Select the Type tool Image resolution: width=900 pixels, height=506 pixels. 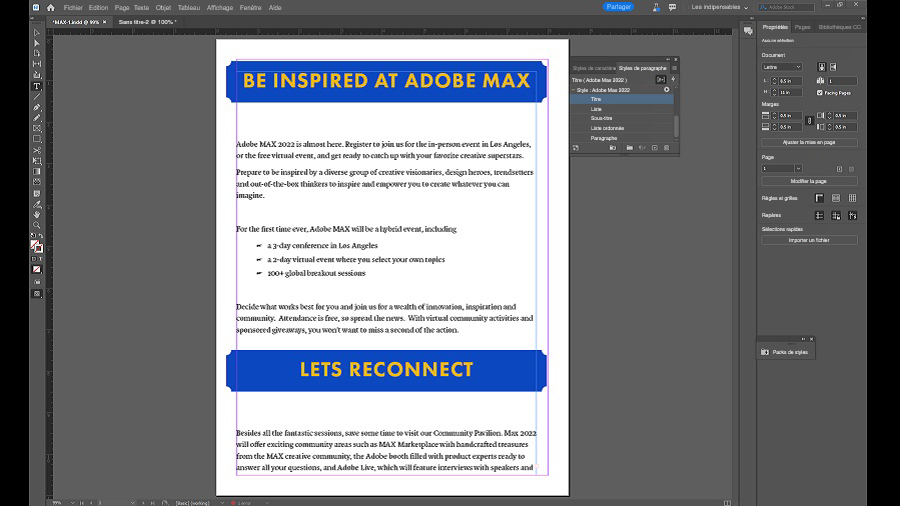(37, 86)
